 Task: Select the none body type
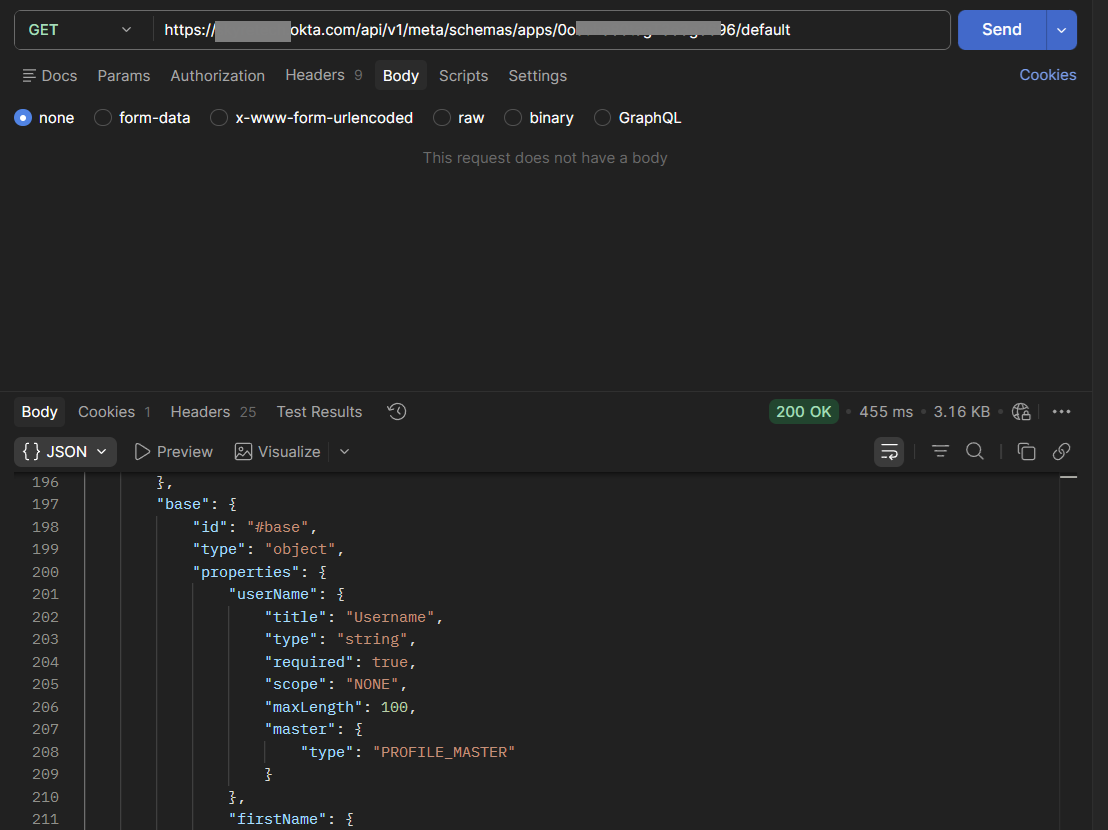click(45, 118)
